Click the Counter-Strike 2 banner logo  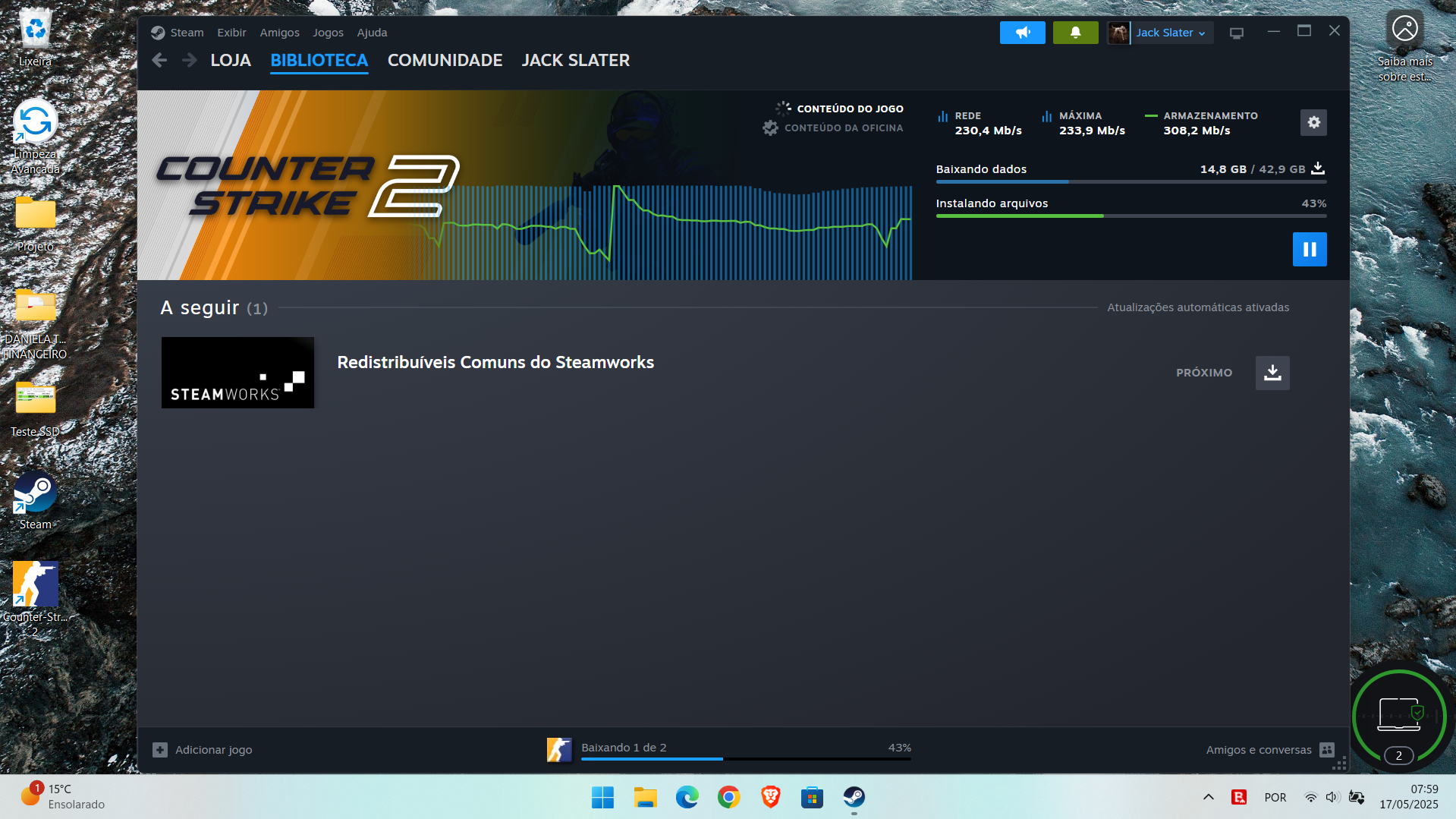(308, 186)
